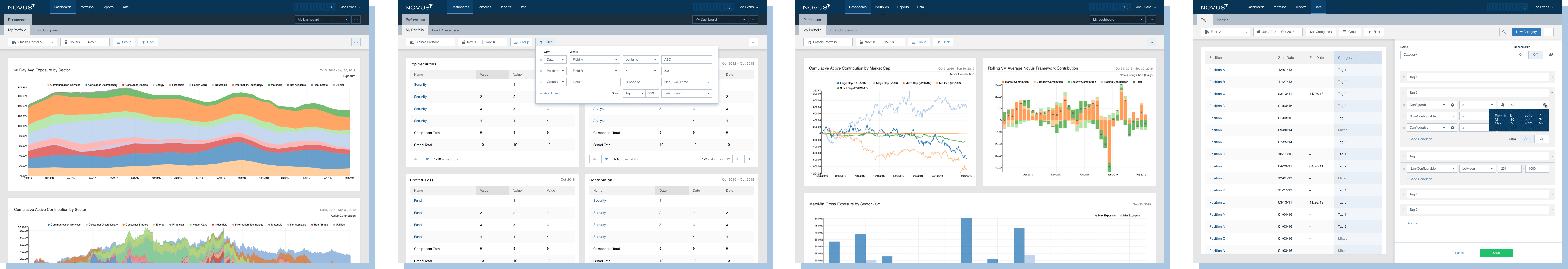The image size is (1568, 269).
Task: Click the Name input field containing Category
Action: pos(1455,54)
